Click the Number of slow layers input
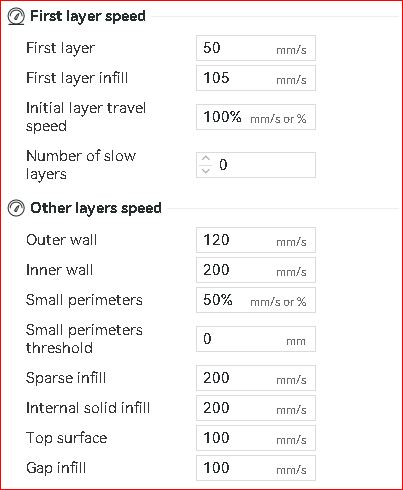This screenshot has height=490, width=403. click(x=256, y=165)
